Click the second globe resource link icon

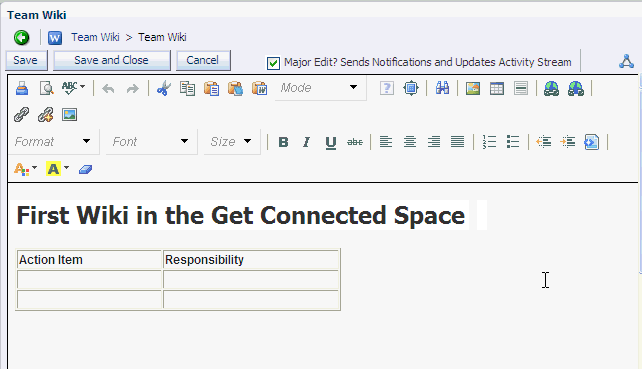576,88
